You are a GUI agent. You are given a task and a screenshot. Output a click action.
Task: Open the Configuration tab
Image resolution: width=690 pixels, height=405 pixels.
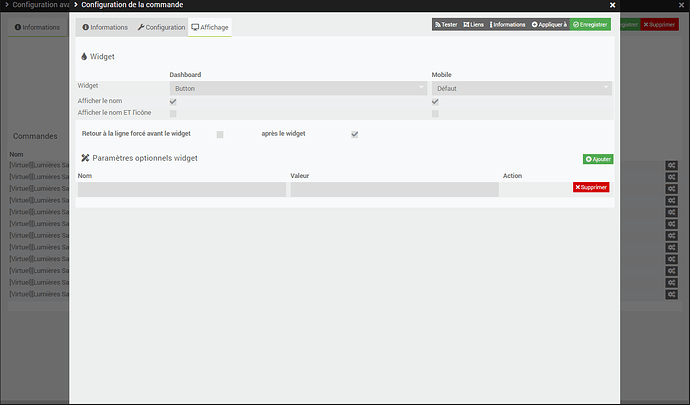[x=161, y=27]
